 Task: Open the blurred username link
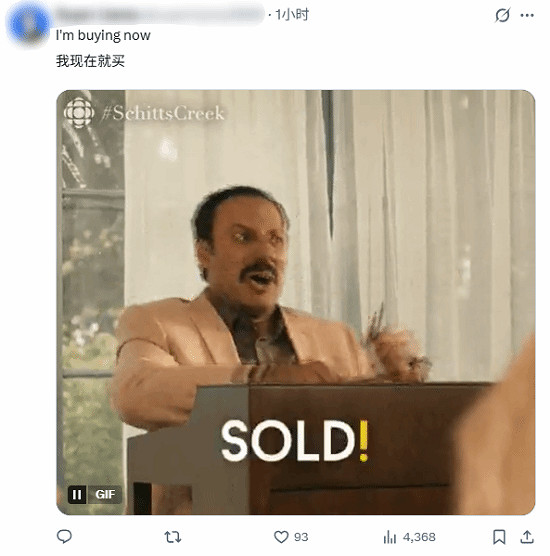point(160,14)
